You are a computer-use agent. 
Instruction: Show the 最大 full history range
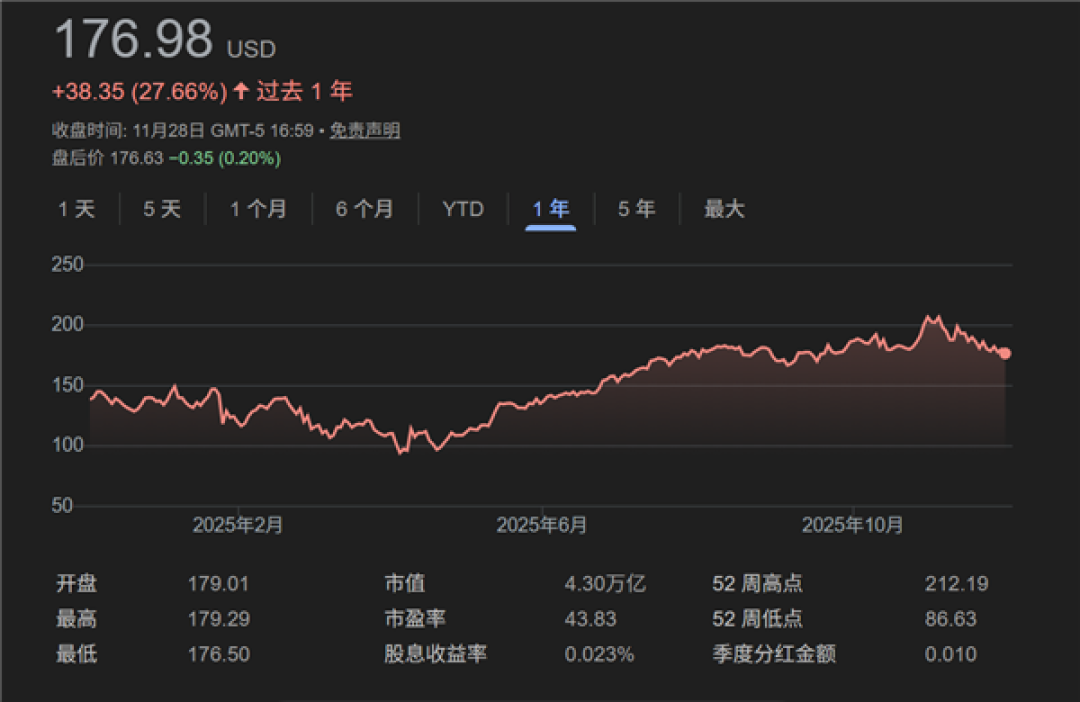724,209
